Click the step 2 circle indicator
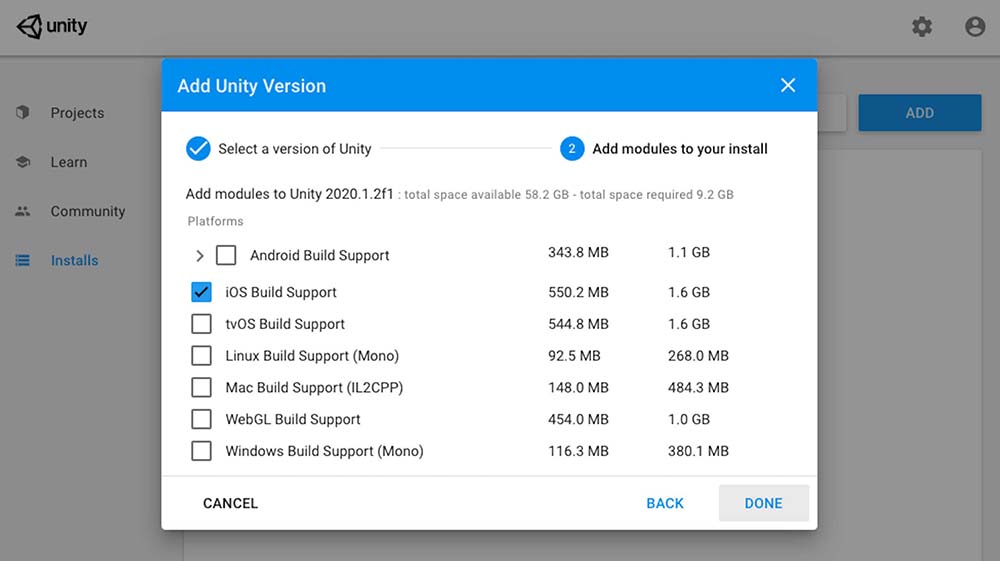Viewport: 1000px width, 561px height. pos(572,149)
